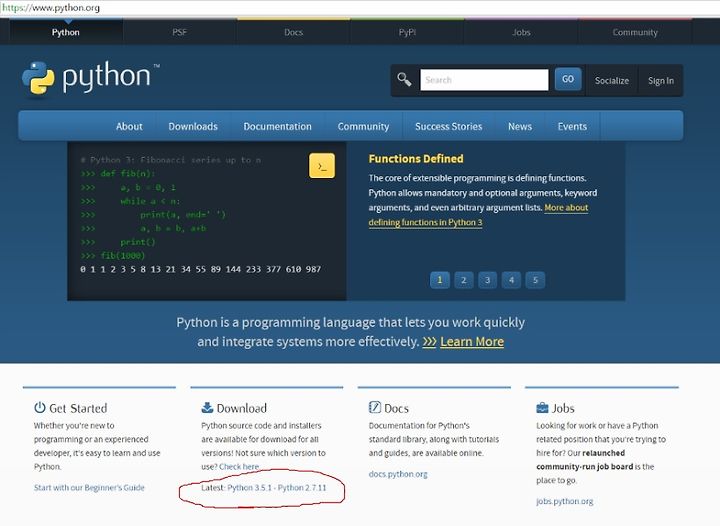720x526 pixels.
Task: Open the Community top bar tab
Action: tap(635, 32)
